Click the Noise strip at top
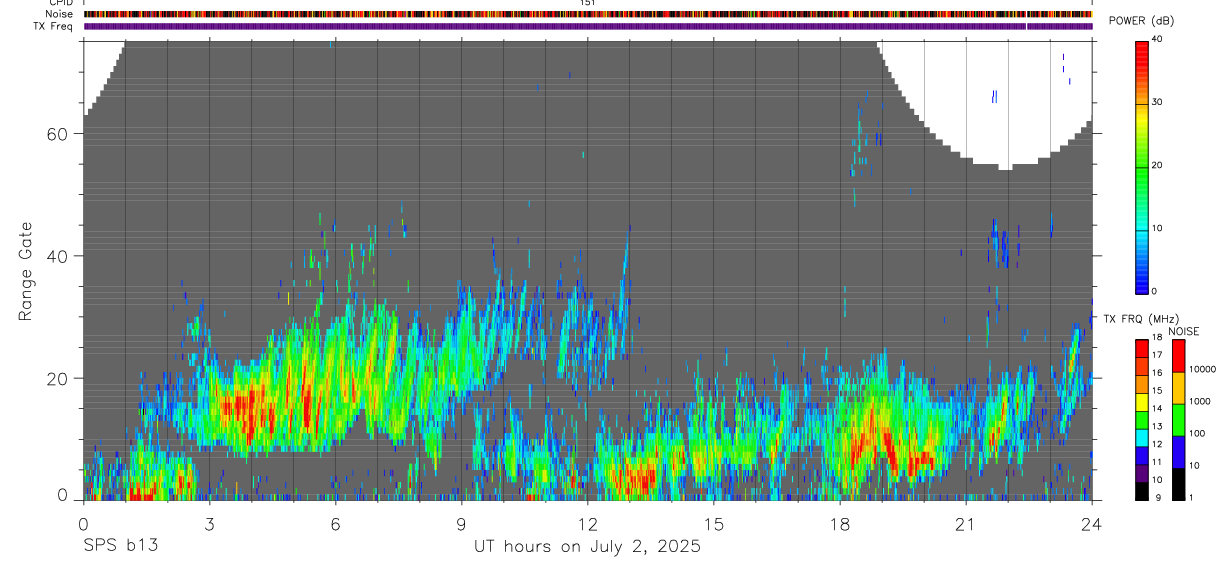Image resolution: width=1228 pixels, height=567 pixels. 588,14
